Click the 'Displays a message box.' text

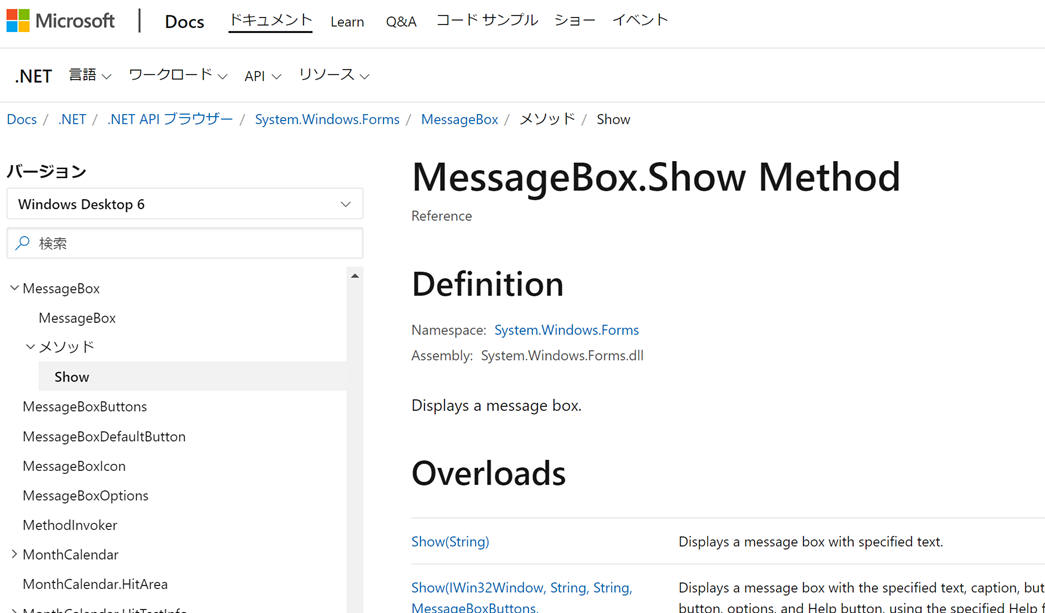point(497,405)
